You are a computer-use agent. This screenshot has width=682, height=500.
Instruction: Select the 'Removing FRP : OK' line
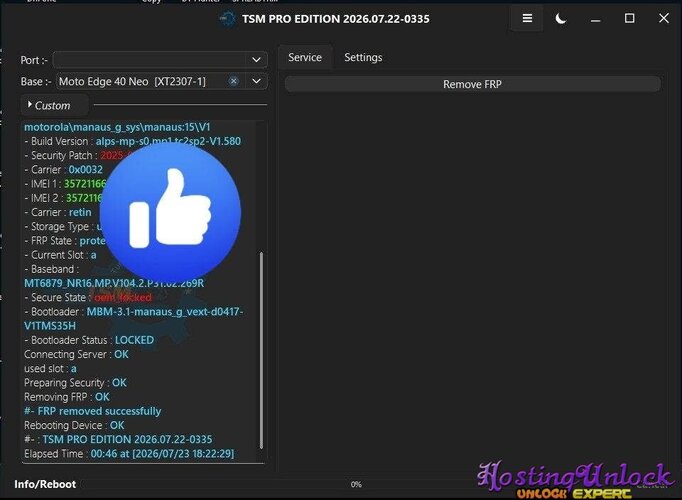(x=67, y=397)
